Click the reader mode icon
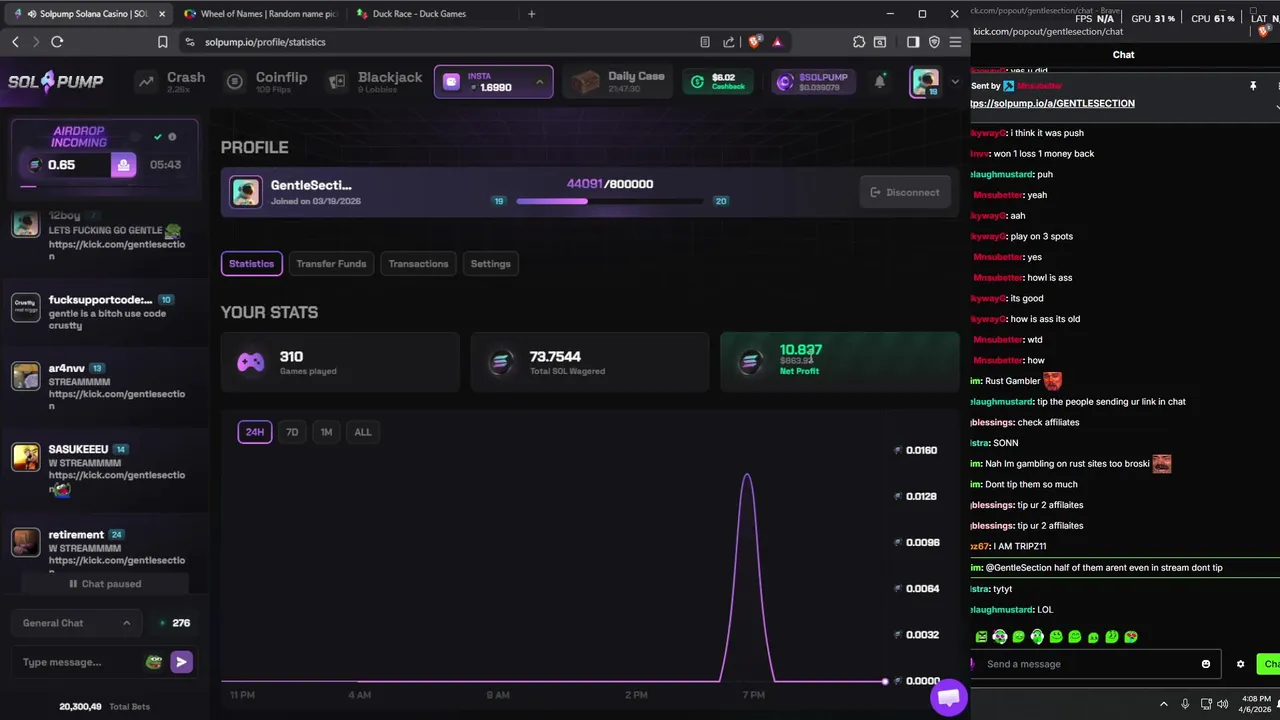 pyautogui.click(x=705, y=42)
